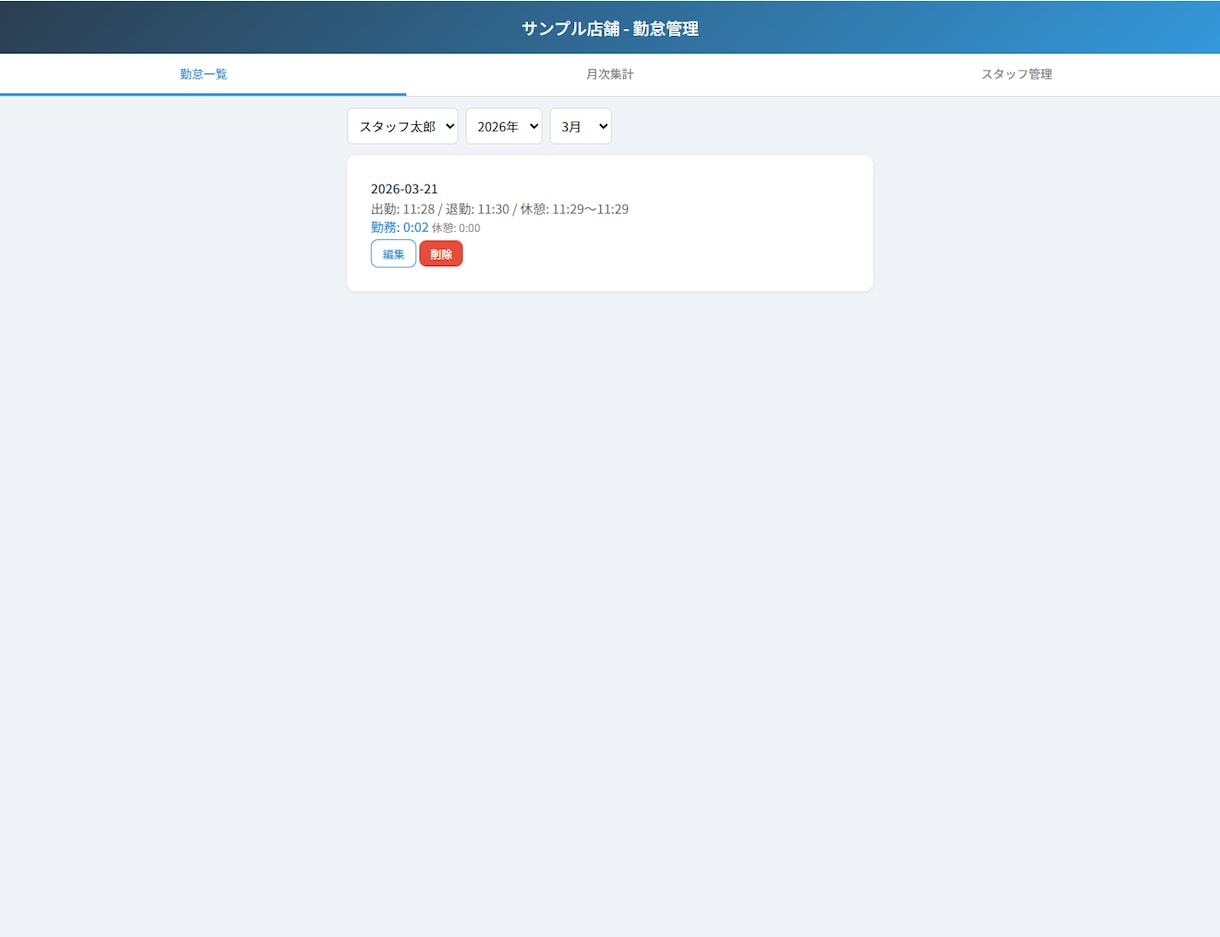This screenshot has width=1220, height=937.
Task: Click the 編集 button for 2026-03-21
Action: pyautogui.click(x=393, y=254)
